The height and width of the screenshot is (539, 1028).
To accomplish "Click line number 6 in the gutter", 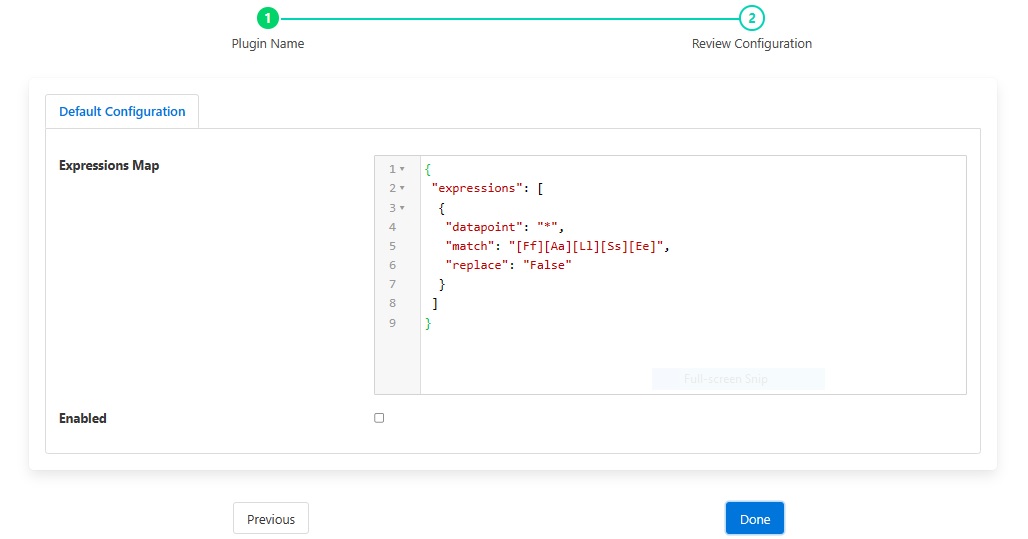I will point(392,265).
